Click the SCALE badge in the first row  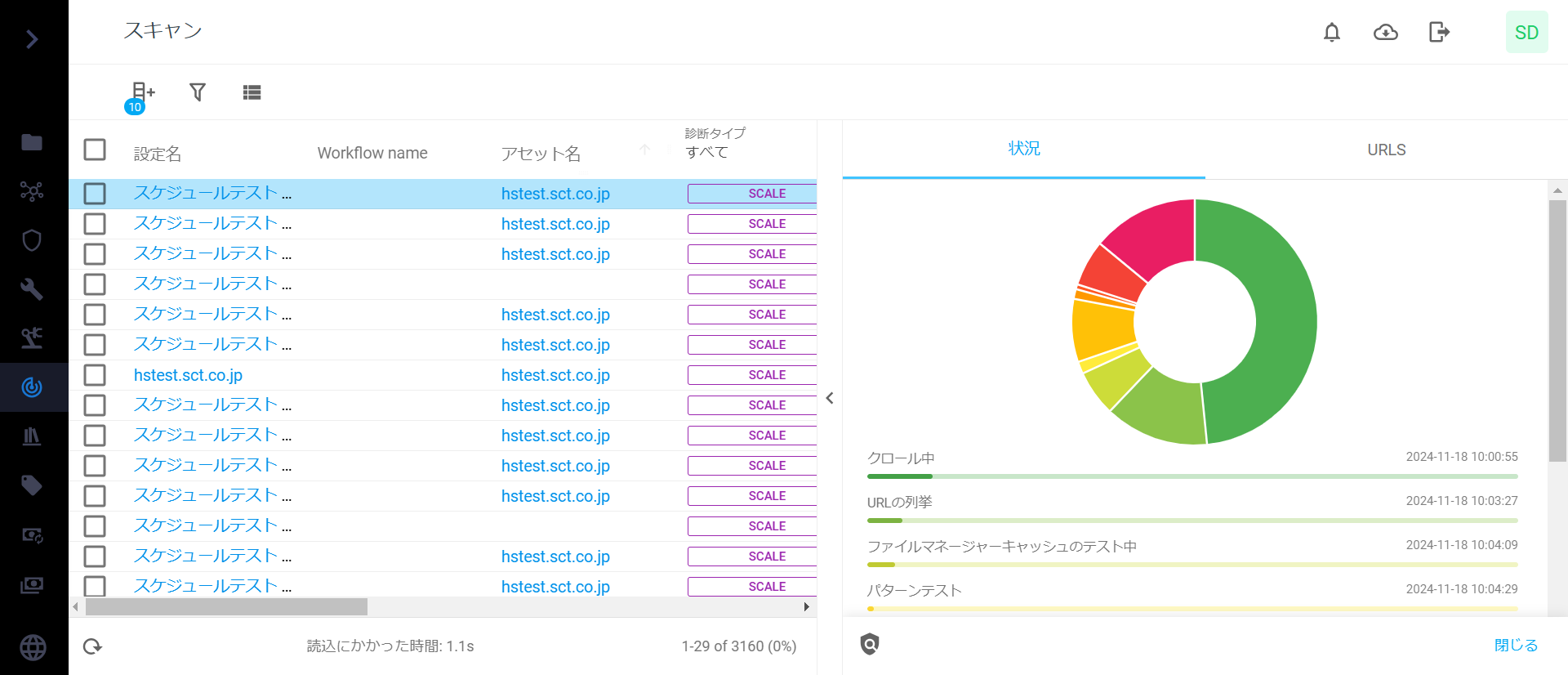click(752, 194)
